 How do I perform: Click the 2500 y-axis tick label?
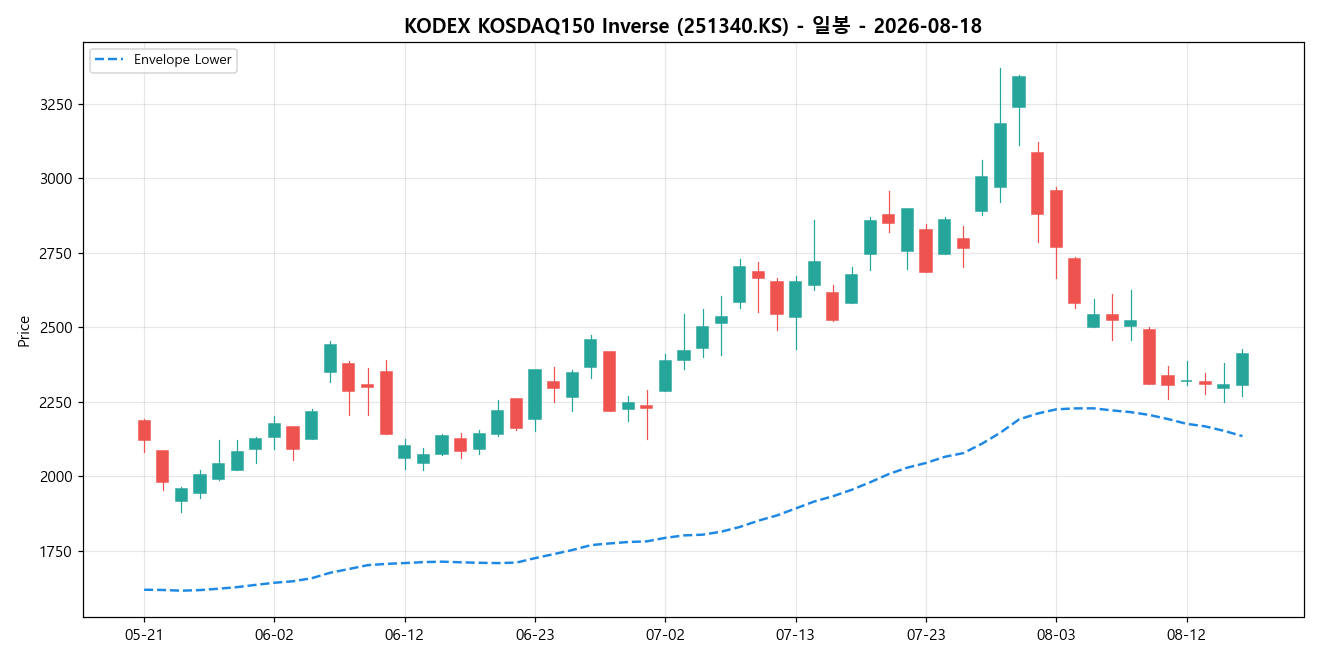click(x=57, y=328)
